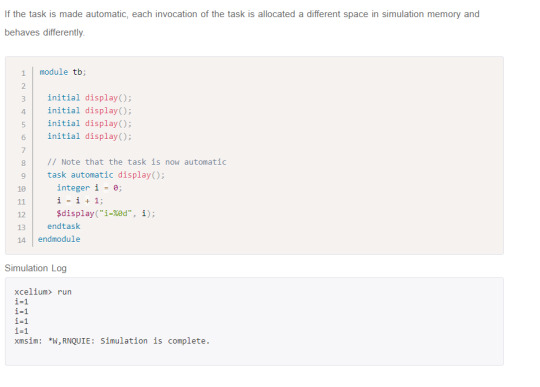This screenshot has height=387, width=540.
Task: Click the 'integer i = 0;' line
Action: tap(90, 188)
